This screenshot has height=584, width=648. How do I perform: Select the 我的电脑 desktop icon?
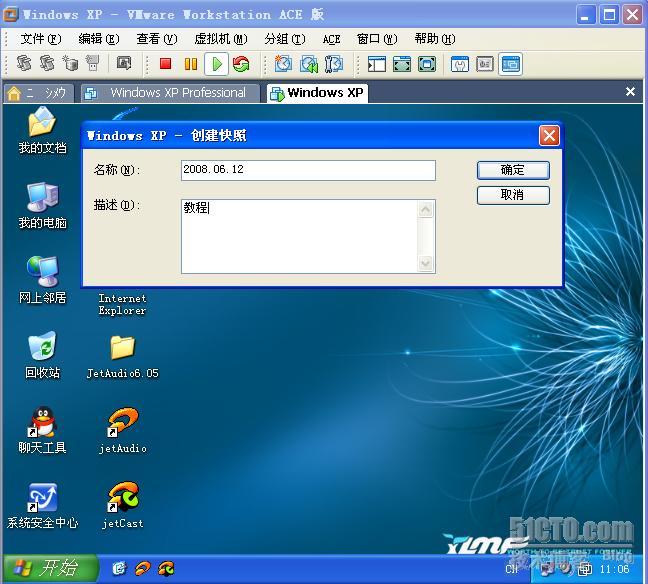point(42,205)
